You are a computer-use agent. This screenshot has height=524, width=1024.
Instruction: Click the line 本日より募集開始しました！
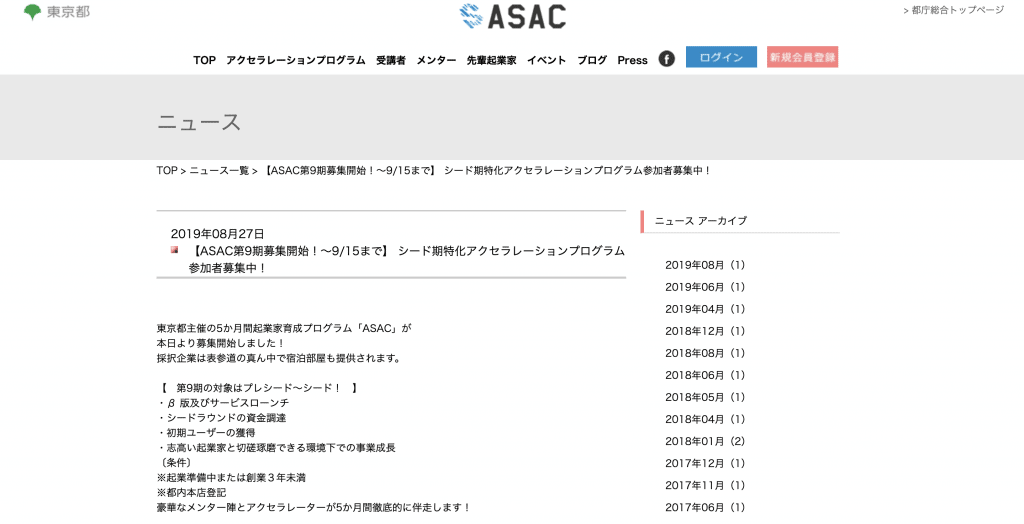point(221,343)
